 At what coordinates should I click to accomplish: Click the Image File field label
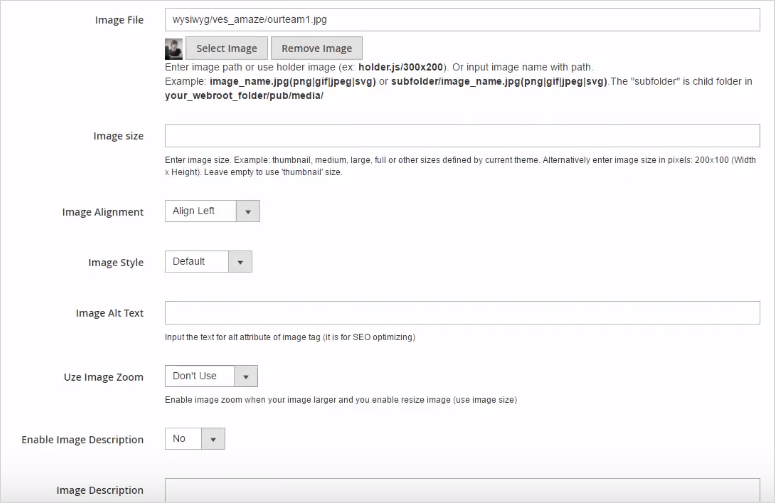pos(119,20)
